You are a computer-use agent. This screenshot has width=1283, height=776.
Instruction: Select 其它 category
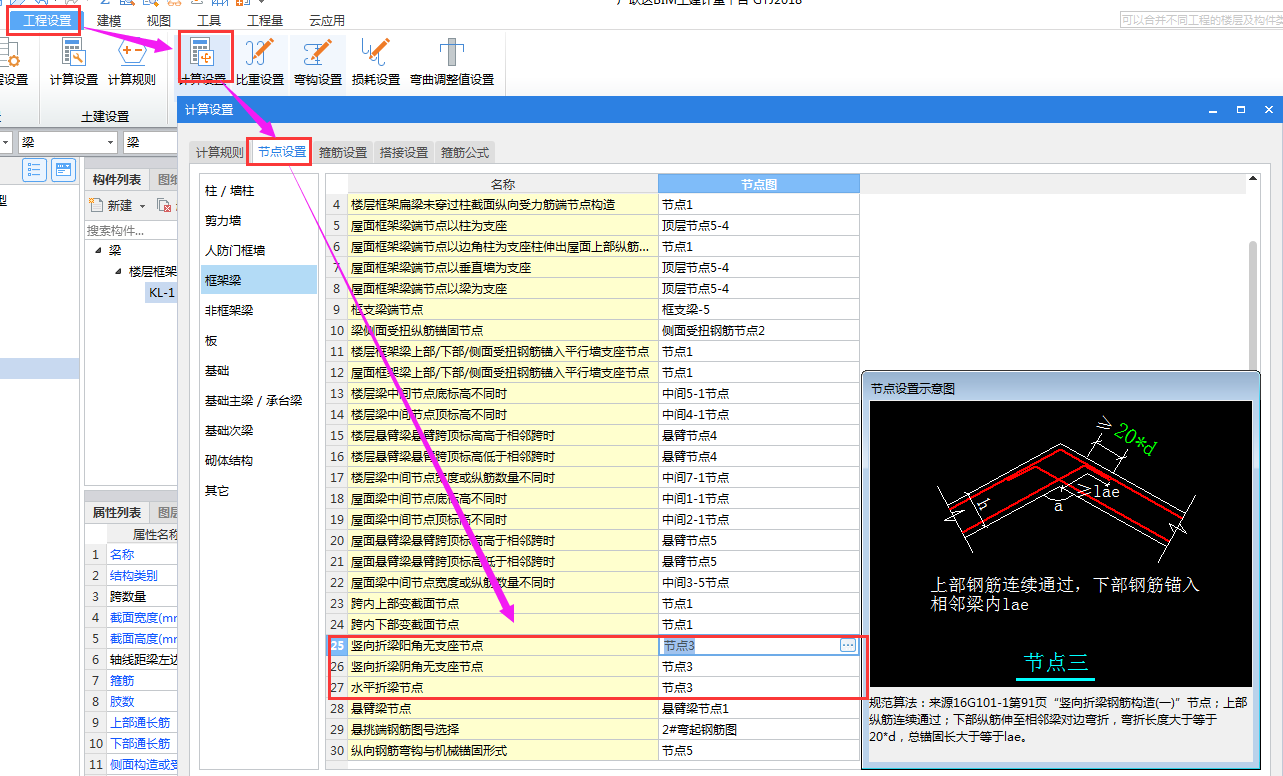point(259,490)
